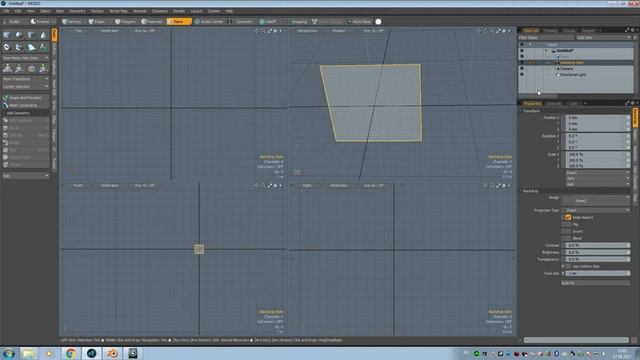Toggle visibility of the Camera item
This screenshot has width=640, height=360.
pos(522,69)
